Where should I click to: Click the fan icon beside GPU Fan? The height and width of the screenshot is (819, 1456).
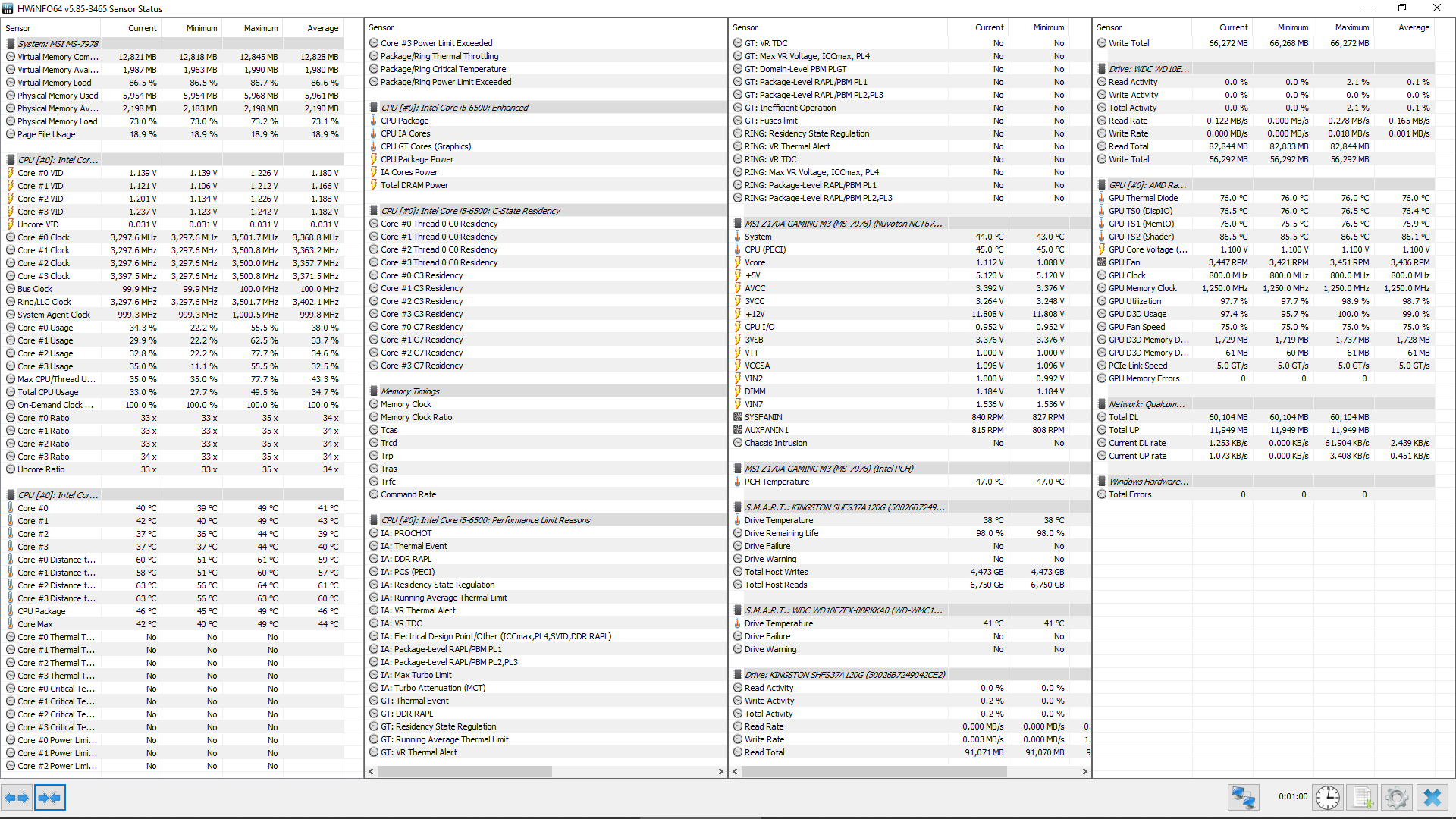pos(1102,262)
